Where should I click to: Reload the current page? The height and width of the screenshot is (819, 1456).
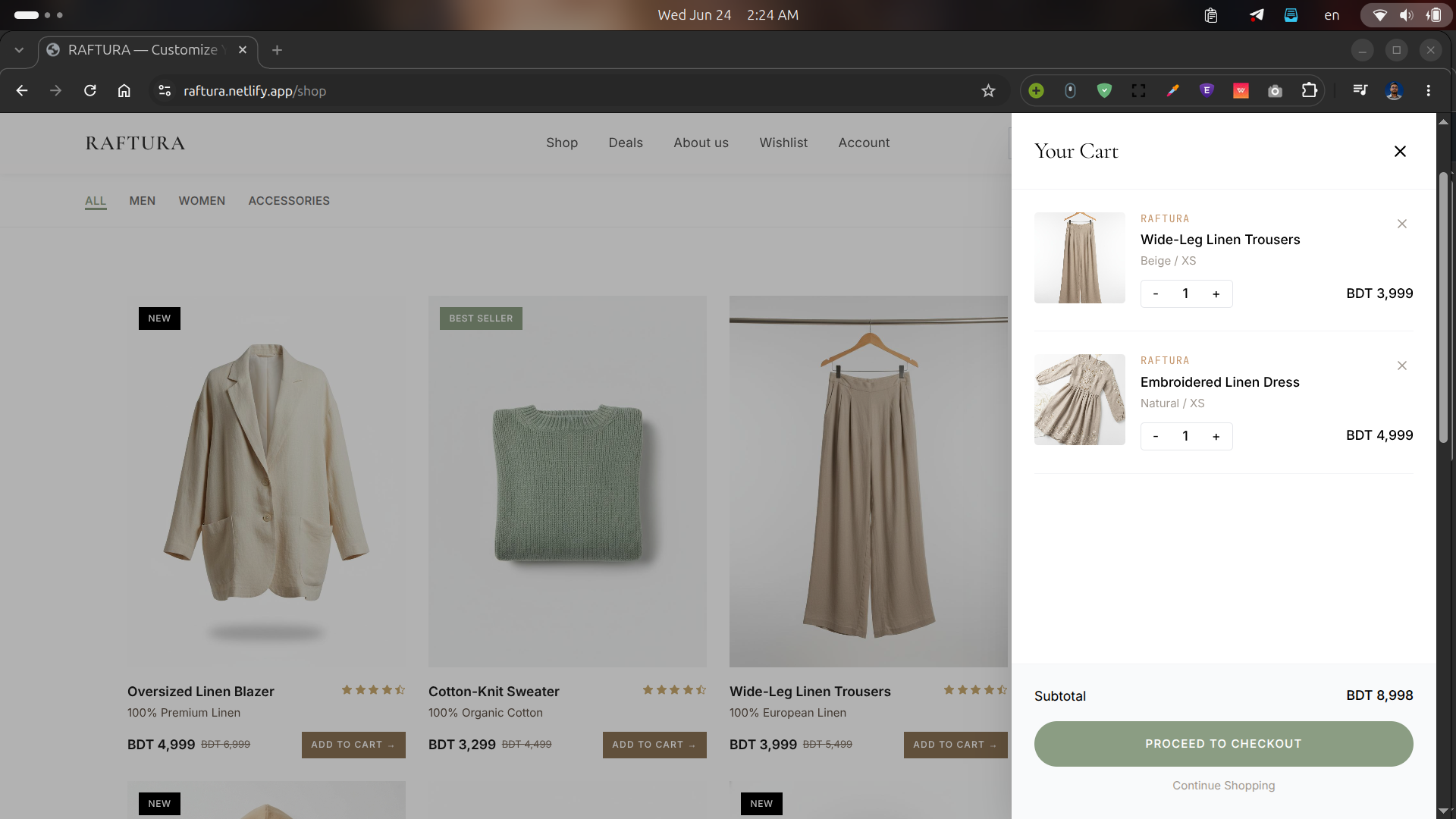[x=89, y=91]
